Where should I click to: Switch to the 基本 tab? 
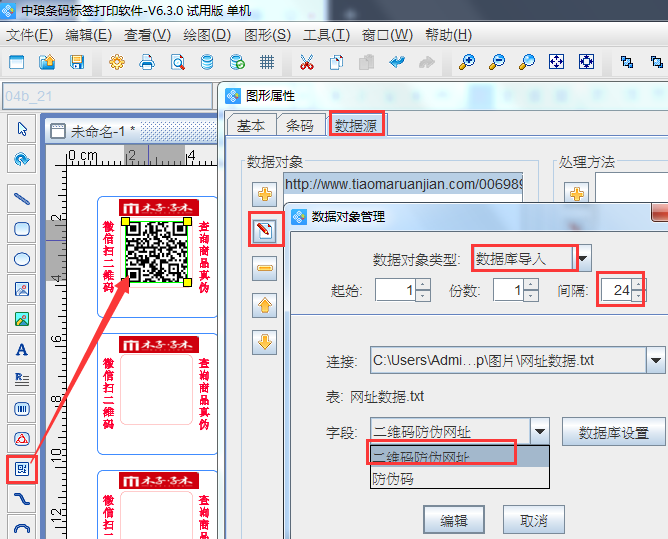251,126
